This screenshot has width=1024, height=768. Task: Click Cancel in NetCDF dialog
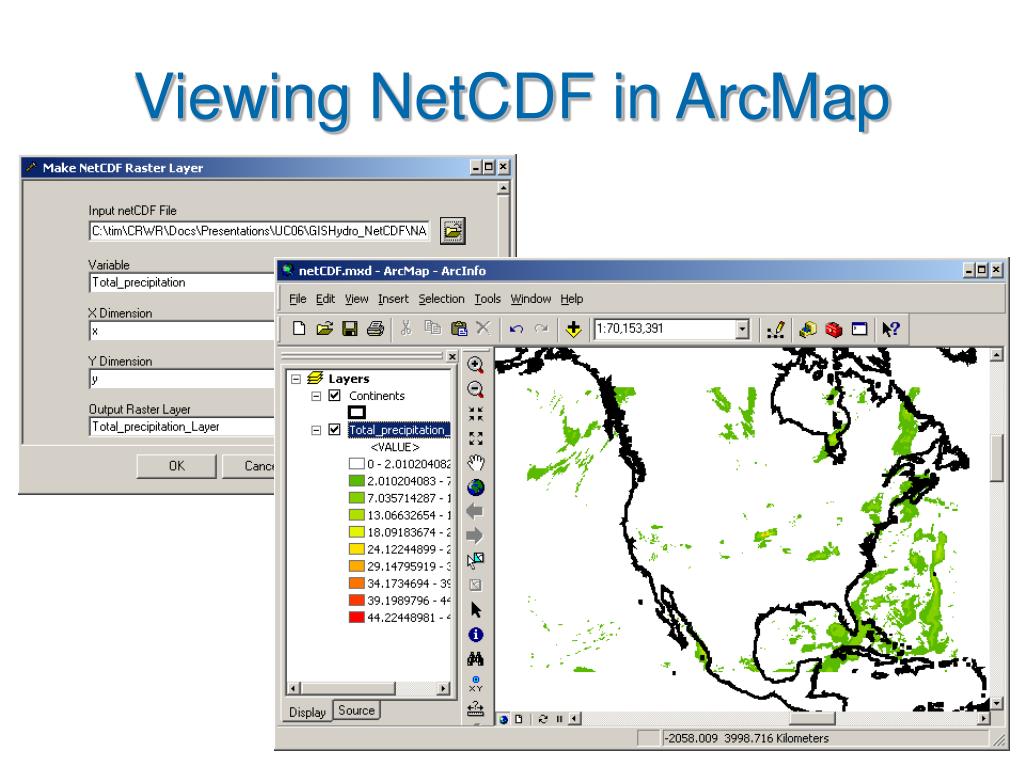(x=249, y=466)
